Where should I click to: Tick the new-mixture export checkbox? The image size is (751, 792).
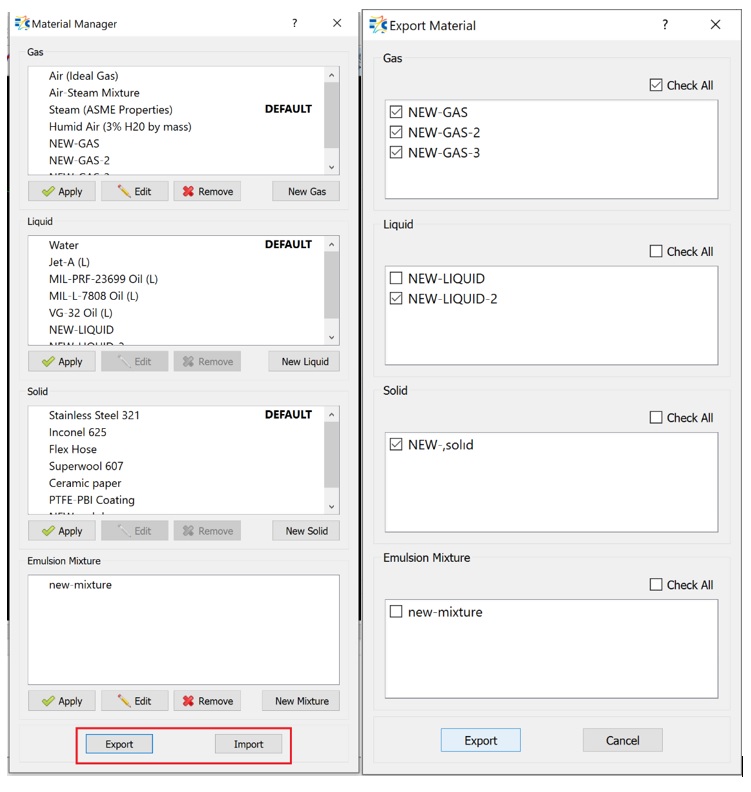396,612
